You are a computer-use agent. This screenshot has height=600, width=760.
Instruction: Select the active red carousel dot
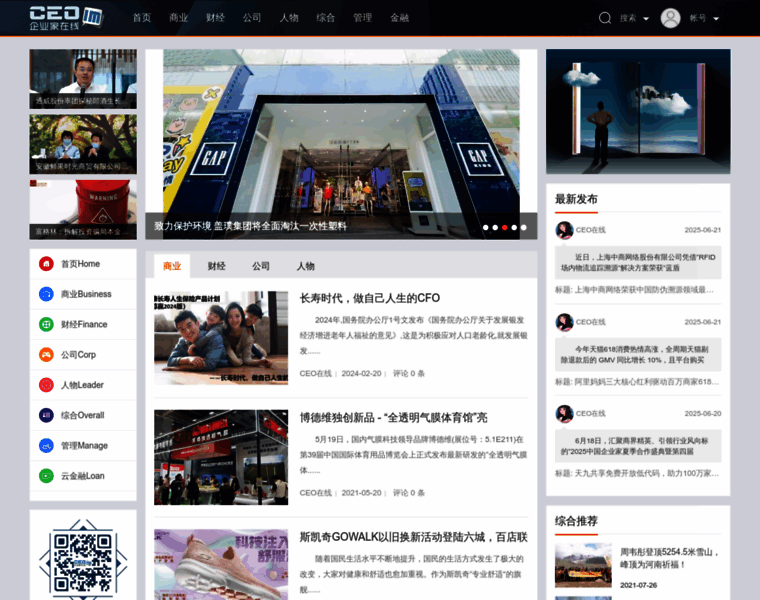[x=505, y=227]
